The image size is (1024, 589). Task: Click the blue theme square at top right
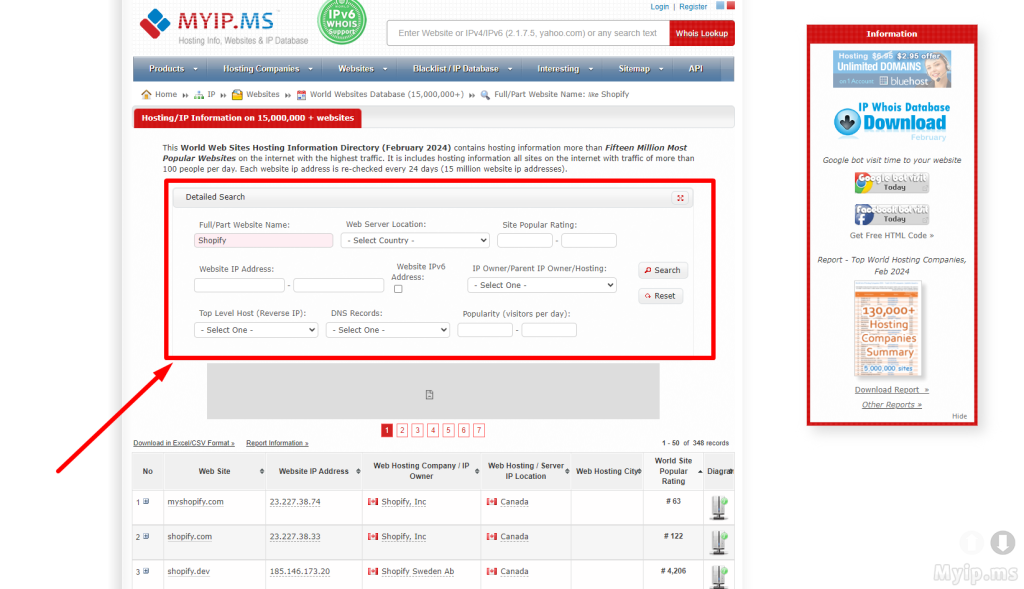pyautogui.click(x=720, y=5)
